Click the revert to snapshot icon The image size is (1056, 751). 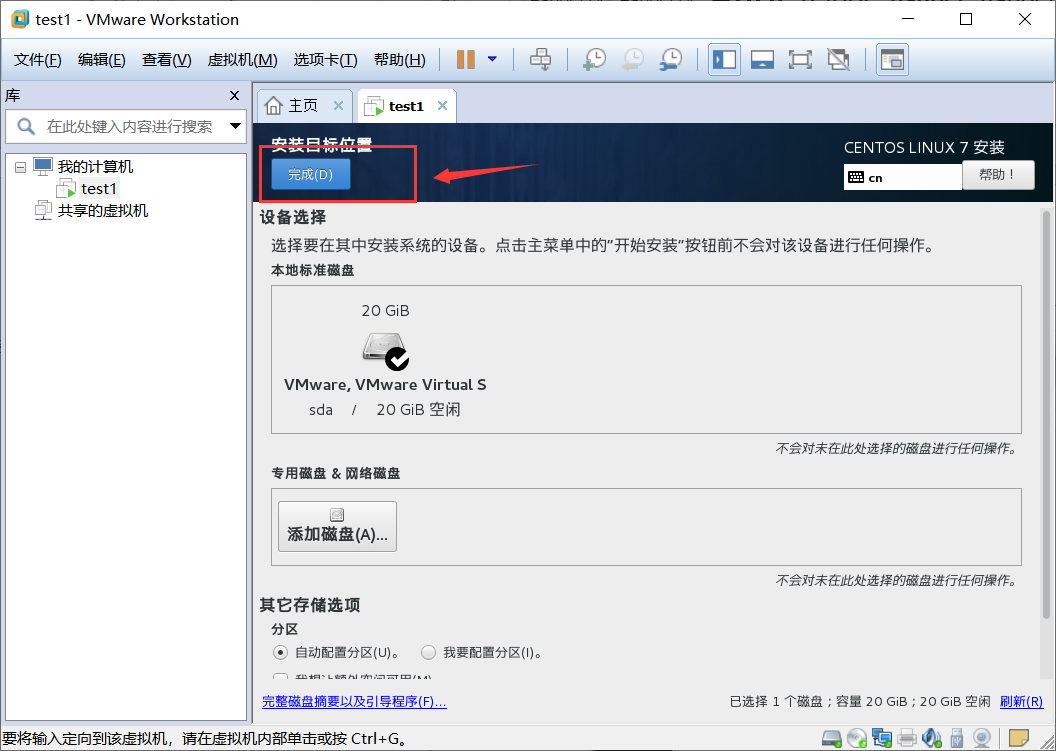pos(632,59)
